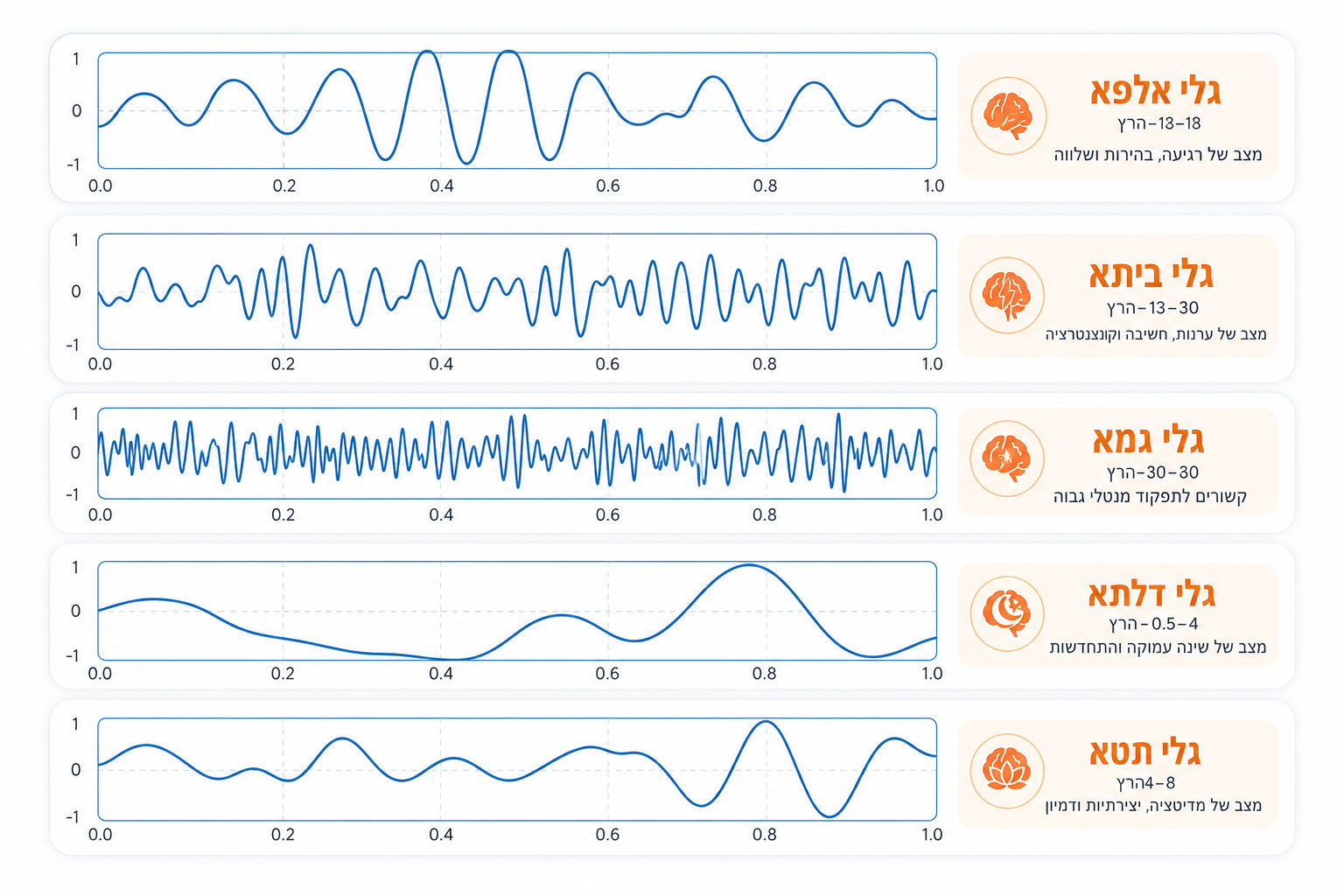Click the lightning brain icon beside גלי ביתא

tap(1007, 296)
